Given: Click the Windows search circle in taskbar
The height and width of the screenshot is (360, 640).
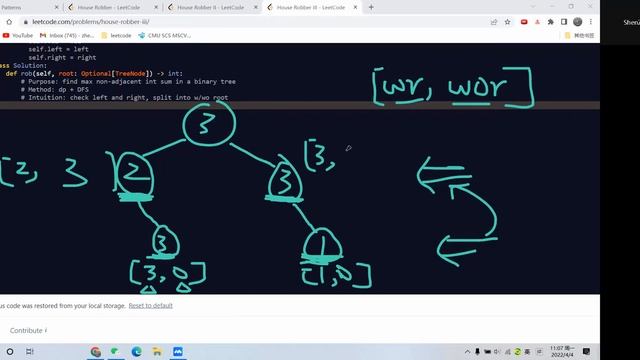Looking at the screenshot, I should 10,351.
